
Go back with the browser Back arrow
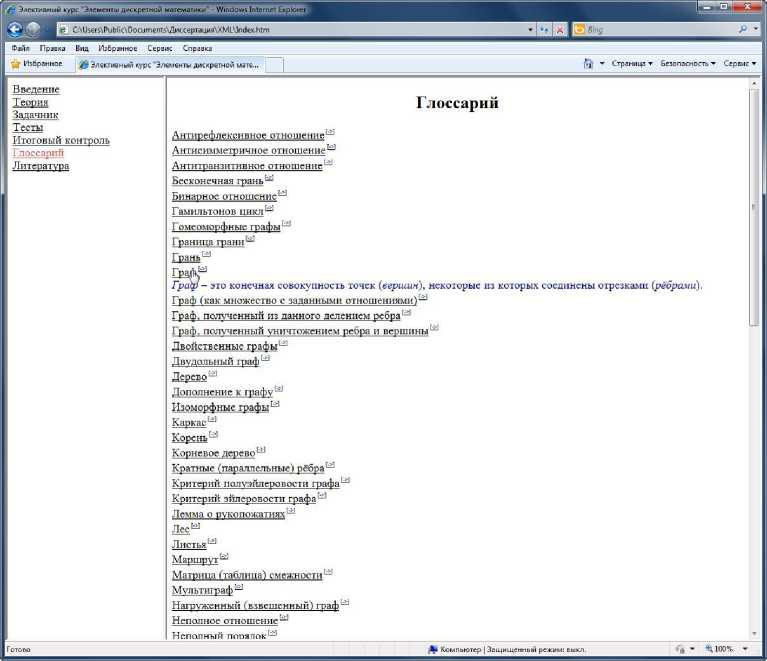tap(15, 30)
